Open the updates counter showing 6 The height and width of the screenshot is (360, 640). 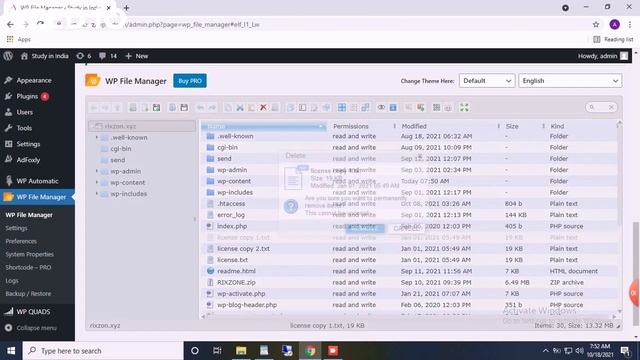84,56
